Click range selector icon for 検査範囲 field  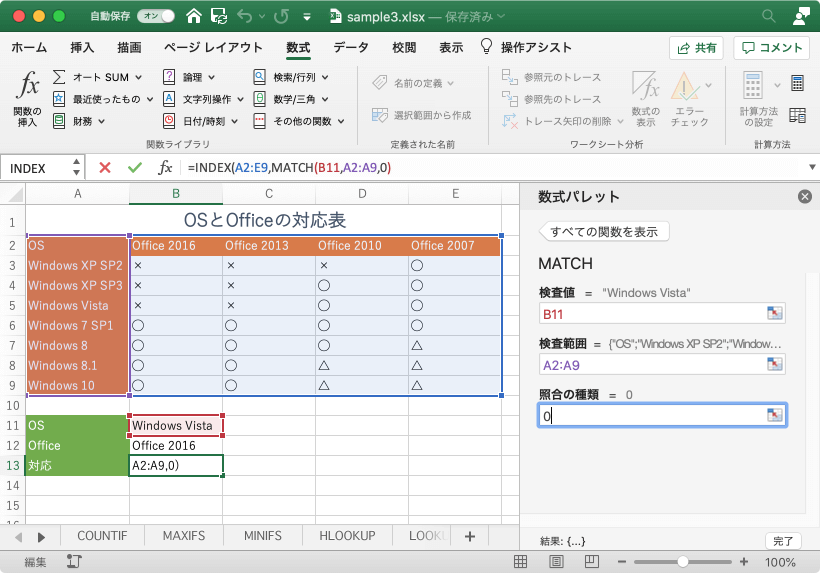[x=775, y=364]
